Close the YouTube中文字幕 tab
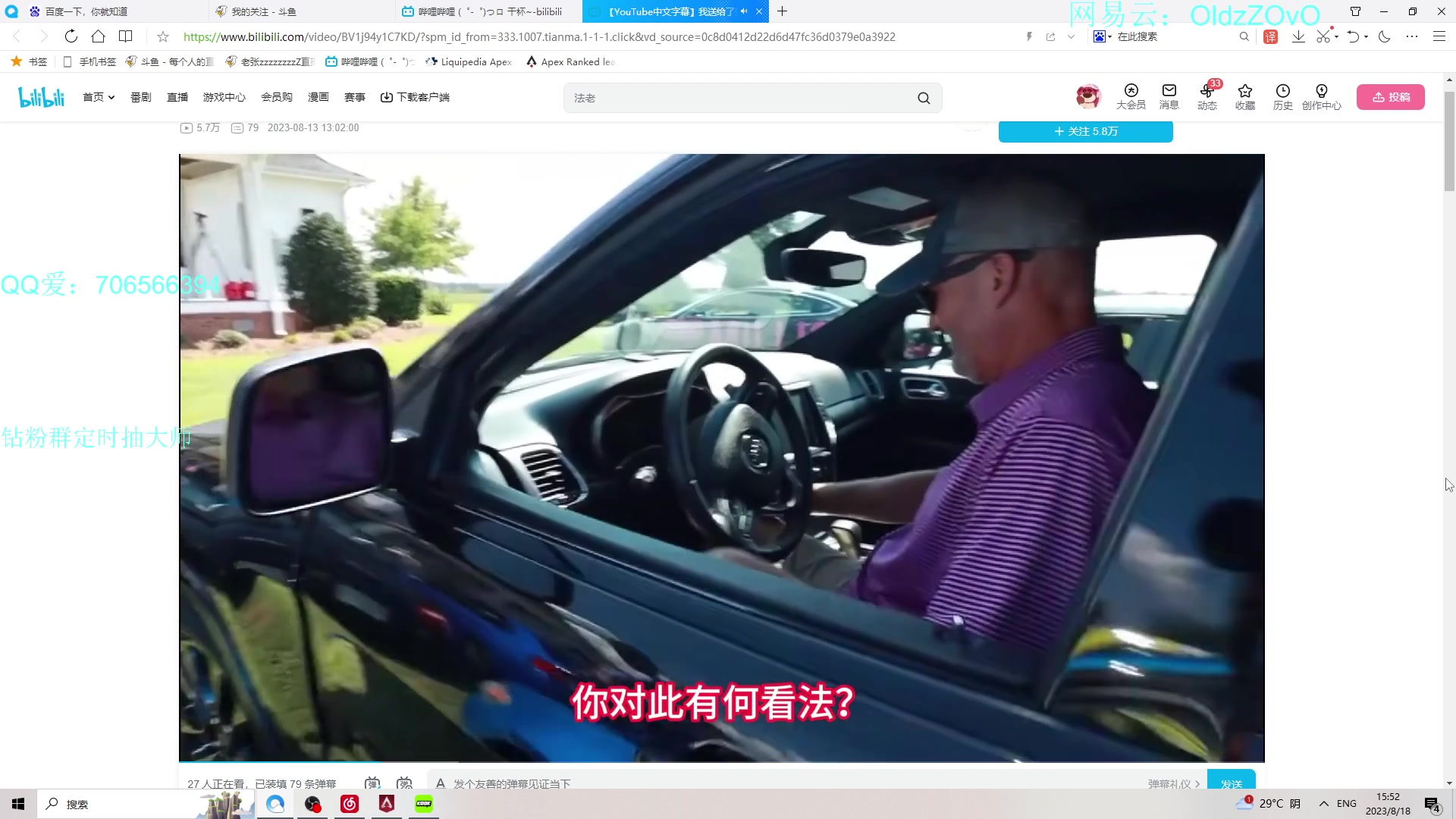The height and width of the screenshot is (819, 1456). [x=759, y=11]
